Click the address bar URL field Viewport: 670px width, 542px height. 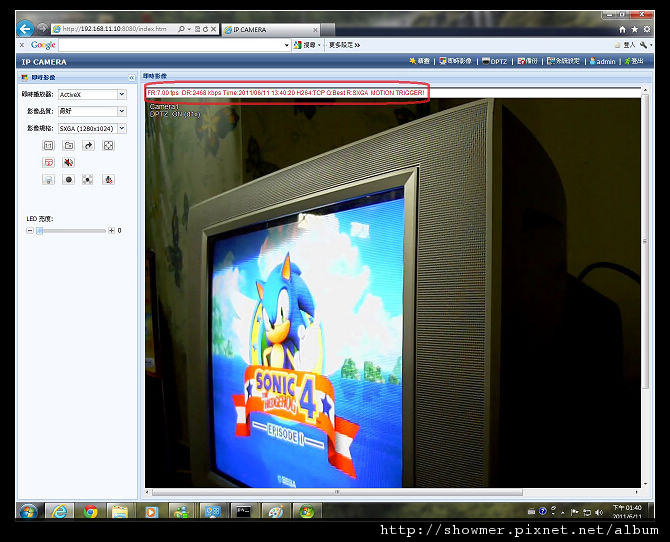pyautogui.click(x=115, y=29)
